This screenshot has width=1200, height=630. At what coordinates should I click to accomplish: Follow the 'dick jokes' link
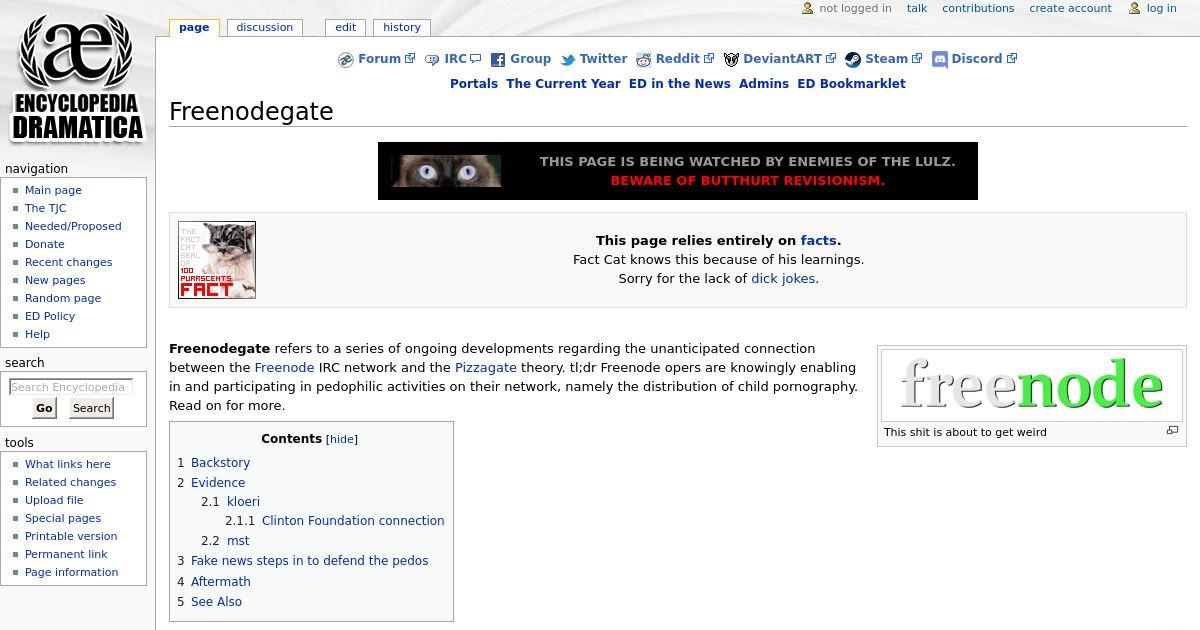(783, 279)
